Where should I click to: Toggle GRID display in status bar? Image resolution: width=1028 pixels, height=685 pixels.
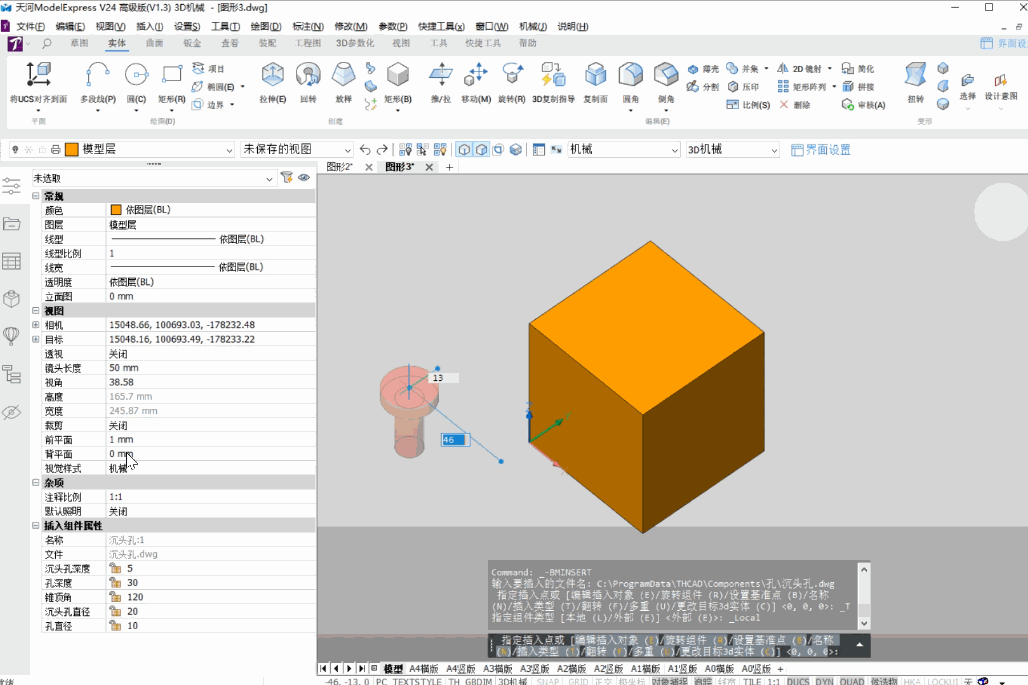coord(578,681)
